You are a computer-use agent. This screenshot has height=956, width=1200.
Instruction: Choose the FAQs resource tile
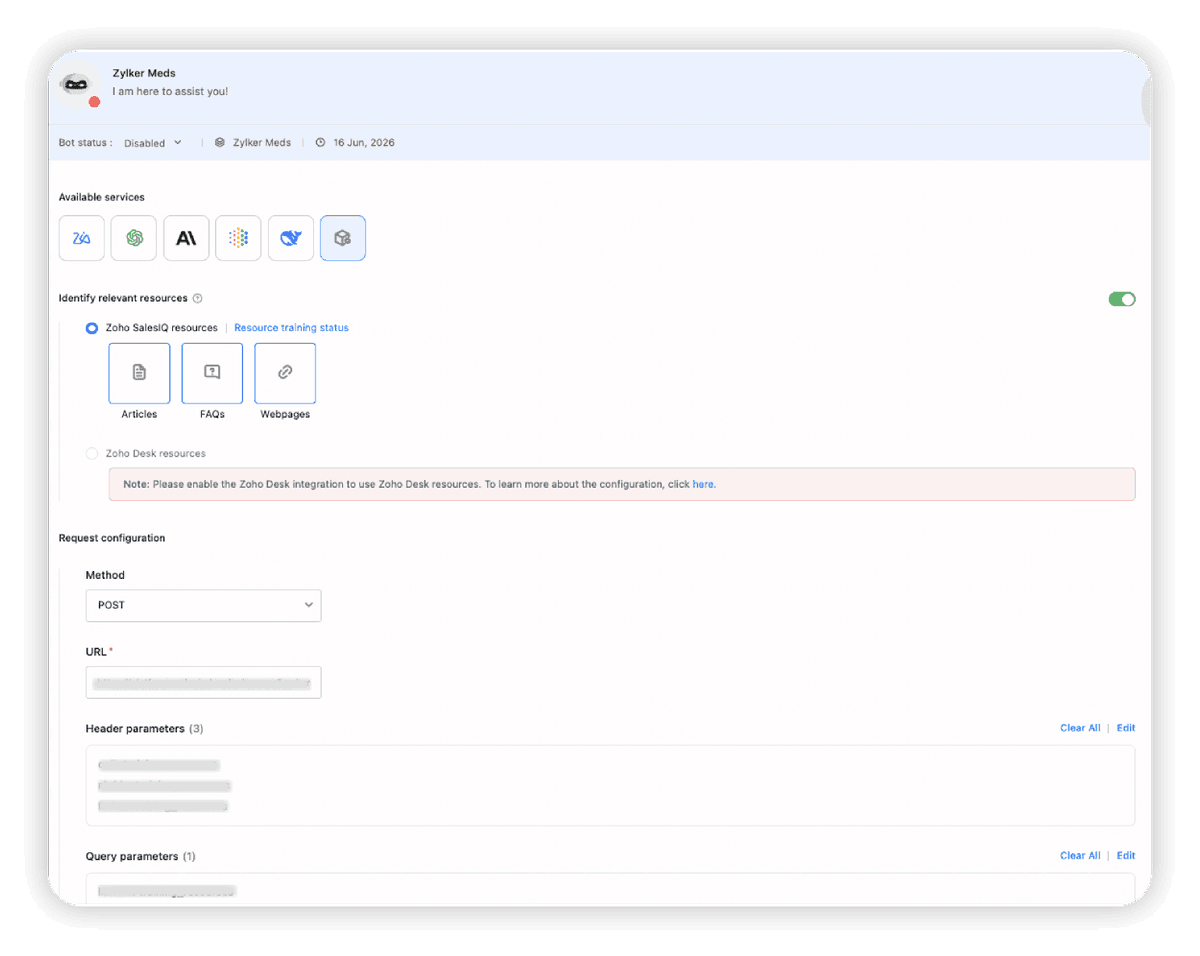tap(212, 373)
